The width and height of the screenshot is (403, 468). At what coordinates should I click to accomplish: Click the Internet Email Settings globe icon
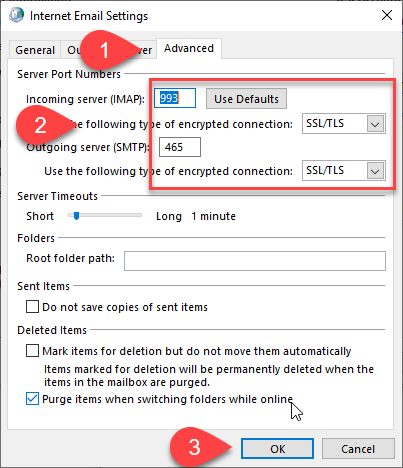click(x=16, y=15)
